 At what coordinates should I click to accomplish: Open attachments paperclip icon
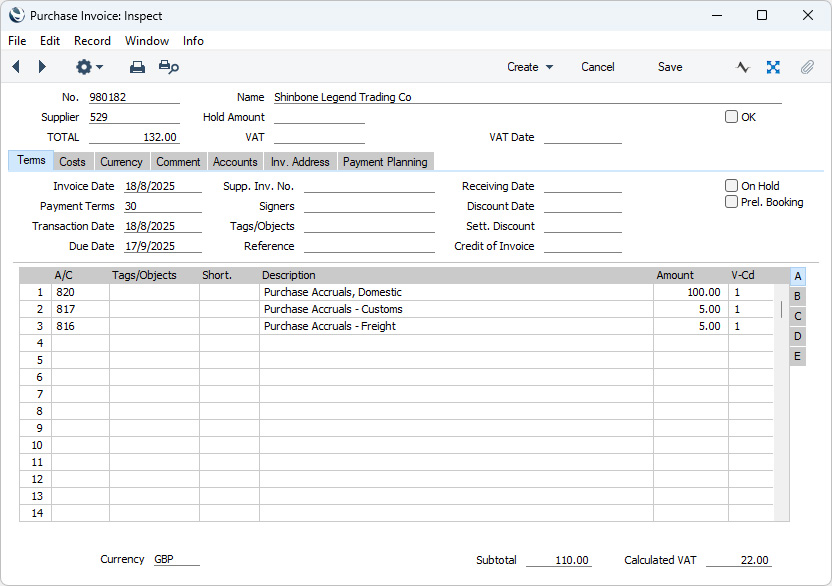[807, 67]
